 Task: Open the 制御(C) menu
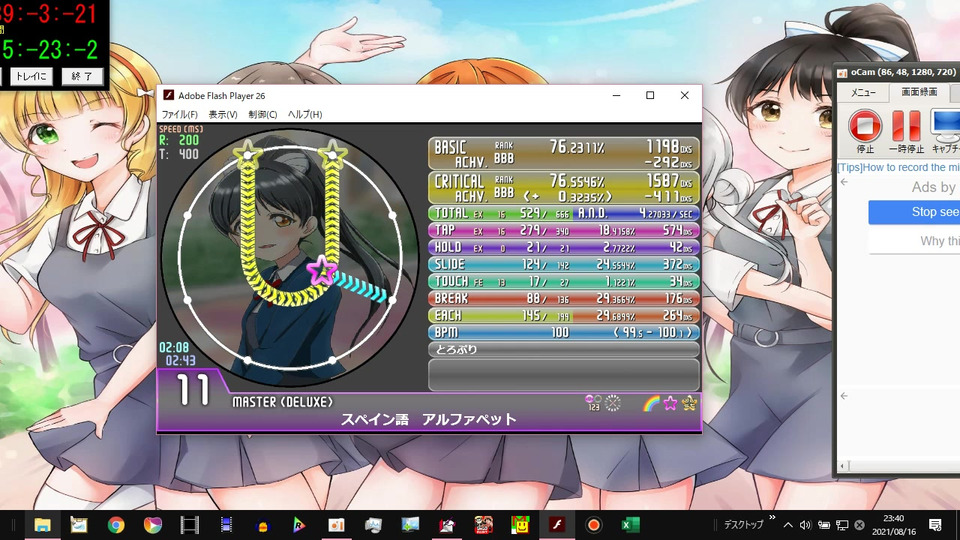263,114
